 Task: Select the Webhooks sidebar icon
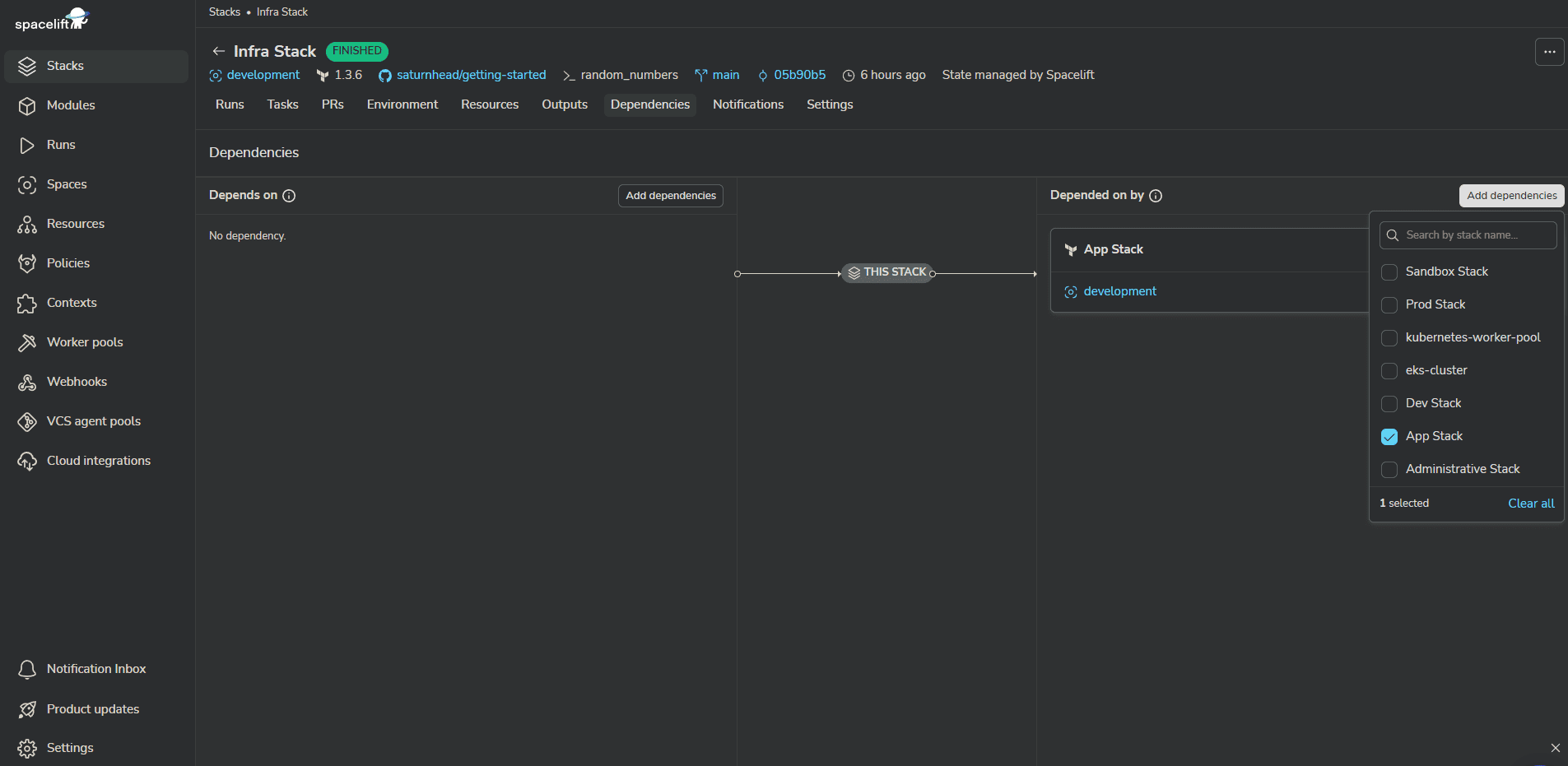[27, 382]
